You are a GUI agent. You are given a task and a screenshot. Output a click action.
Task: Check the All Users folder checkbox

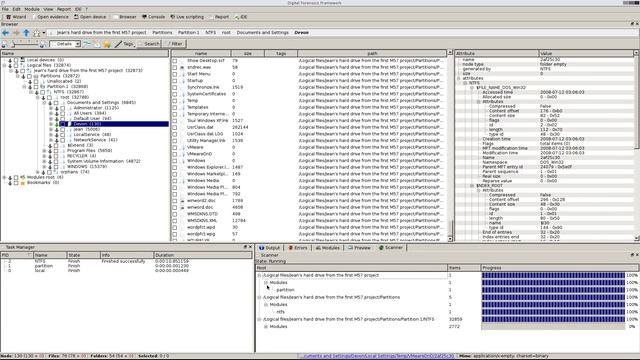pos(63,113)
